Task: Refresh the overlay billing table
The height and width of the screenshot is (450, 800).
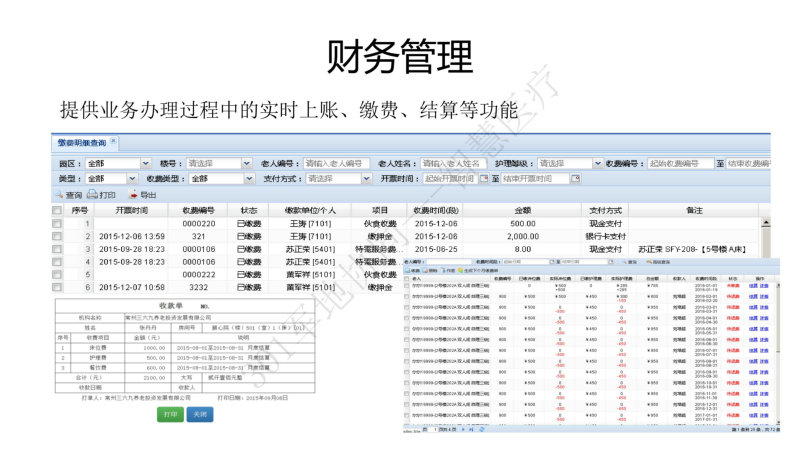Action: 482,430
